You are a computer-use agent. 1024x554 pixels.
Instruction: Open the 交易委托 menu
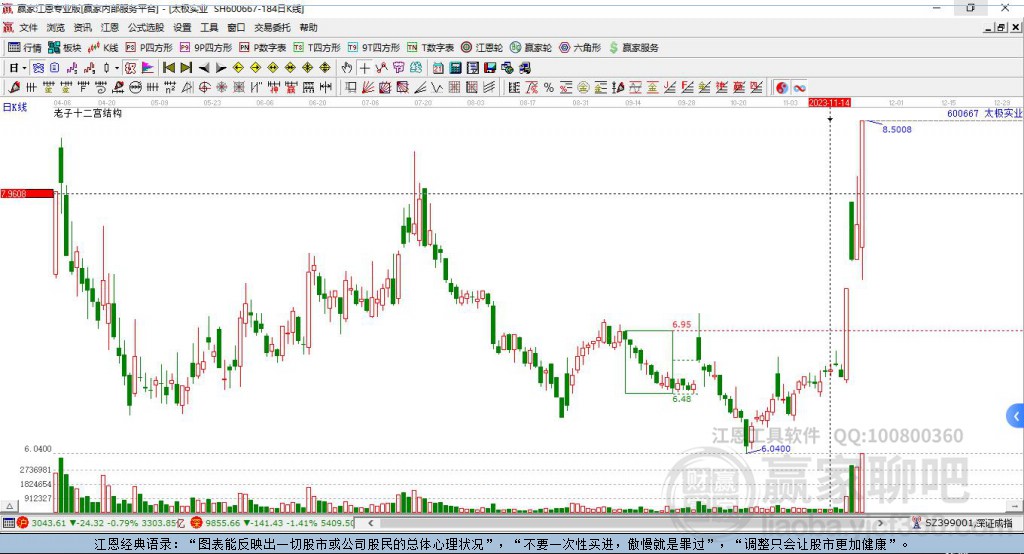pos(272,27)
